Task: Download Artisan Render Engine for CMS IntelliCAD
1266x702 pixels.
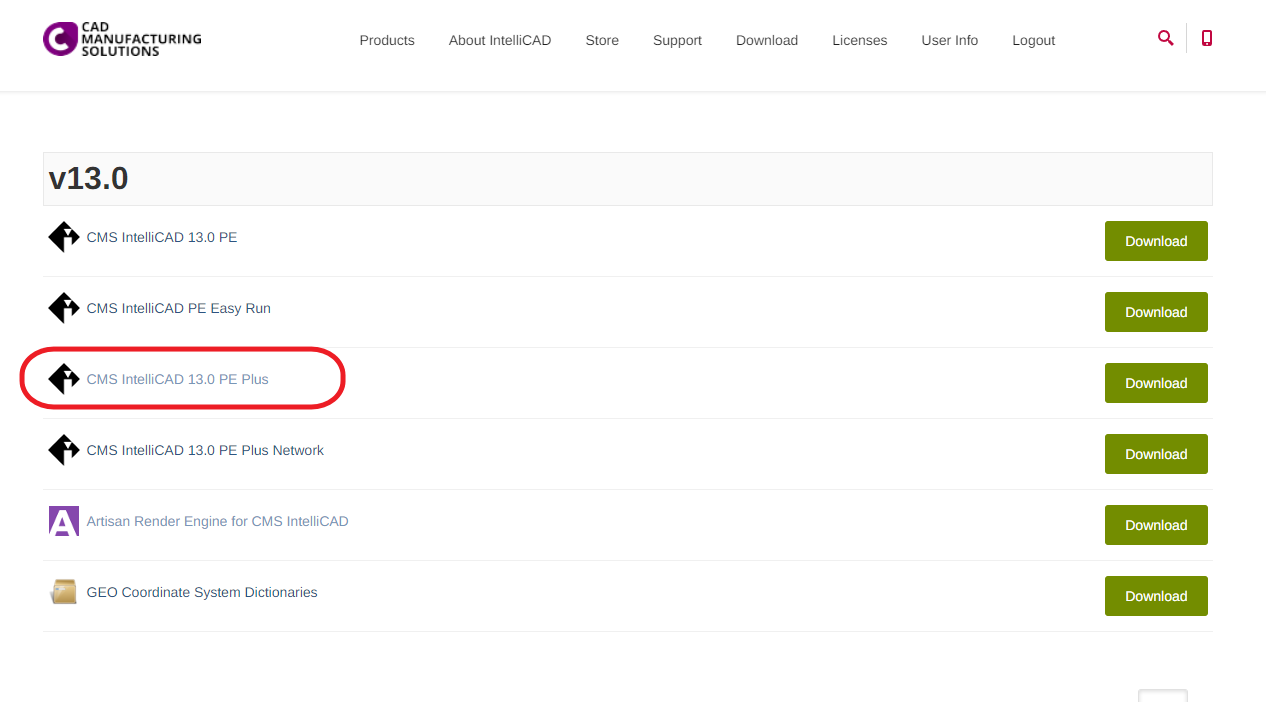Action: tap(1156, 525)
